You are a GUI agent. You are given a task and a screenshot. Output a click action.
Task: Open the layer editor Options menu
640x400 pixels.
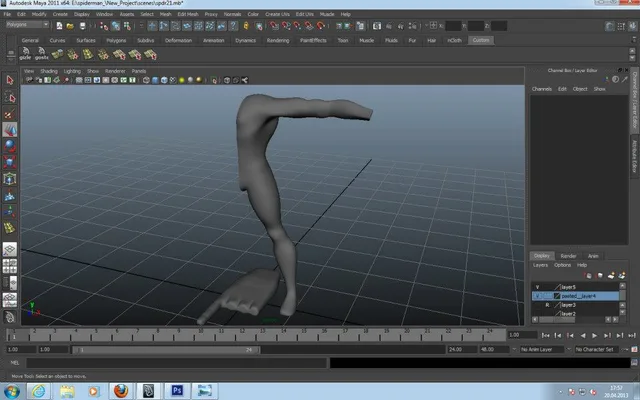tap(562, 265)
